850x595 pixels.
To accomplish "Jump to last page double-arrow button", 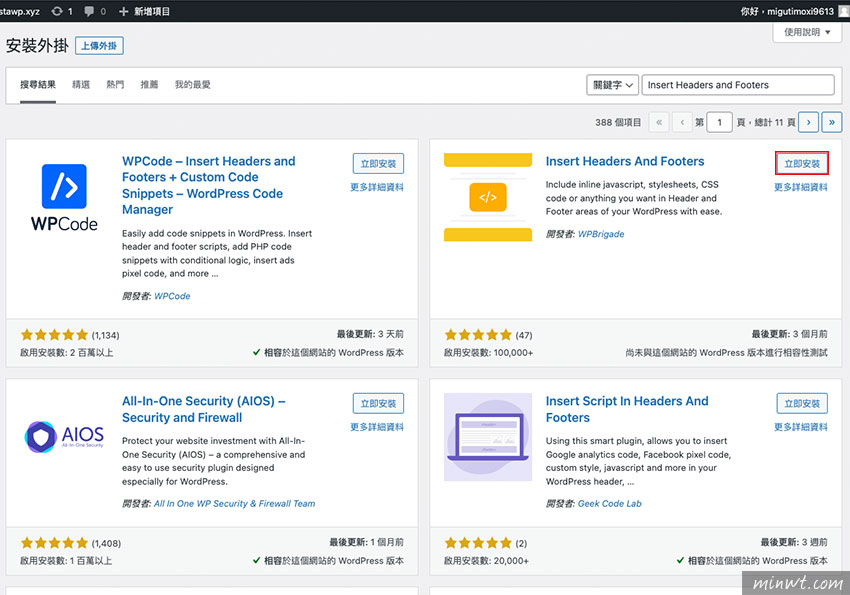I will [x=832, y=122].
